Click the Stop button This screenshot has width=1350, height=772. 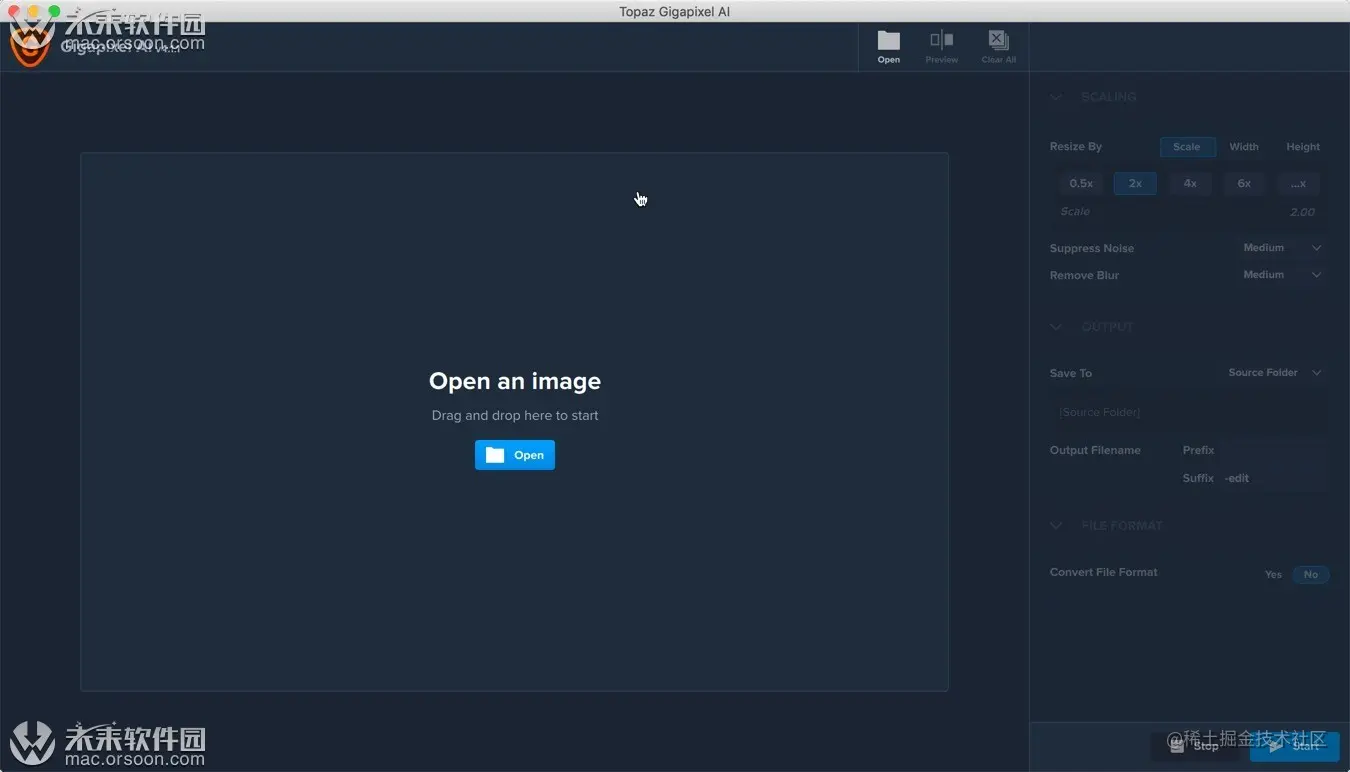click(1196, 746)
